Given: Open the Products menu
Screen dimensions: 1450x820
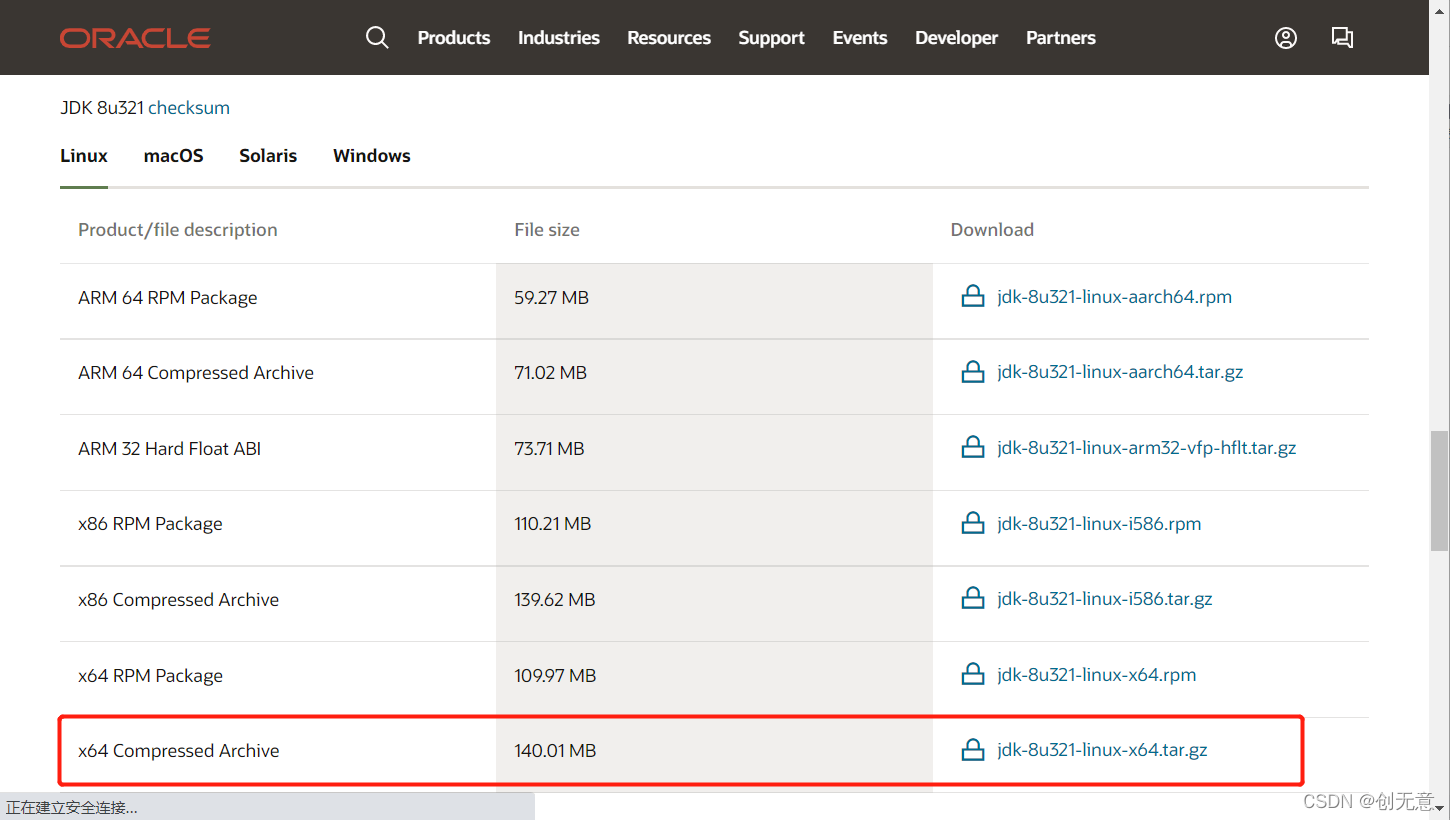Looking at the screenshot, I should (x=454, y=38).
